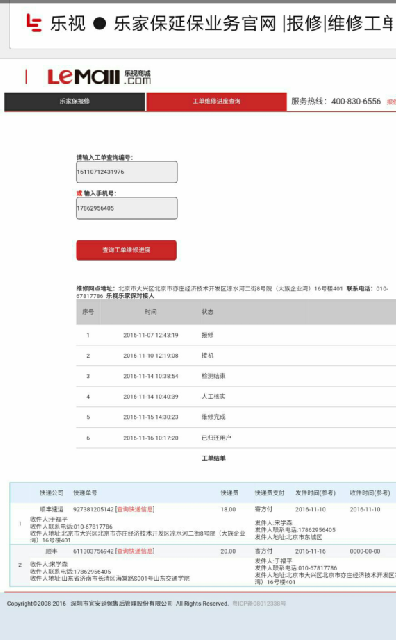The height and width of the screenshot is (640, 396).
Task: Click the 顺丰速运 courier name in shipment 1
Action: [51, 509]
